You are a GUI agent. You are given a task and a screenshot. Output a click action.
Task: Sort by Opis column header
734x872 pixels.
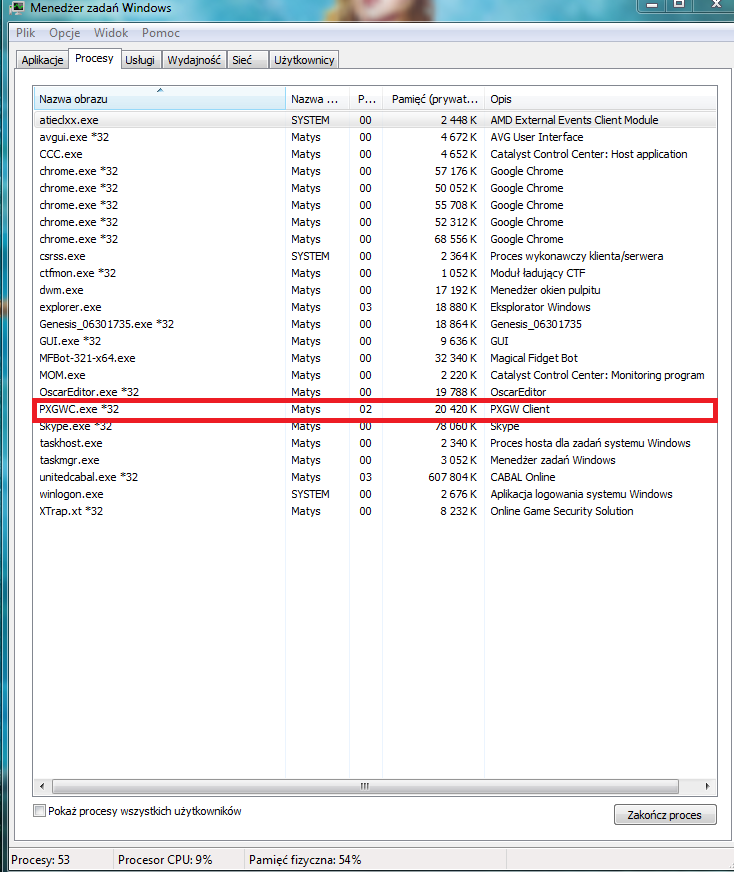tap(601, 99)
